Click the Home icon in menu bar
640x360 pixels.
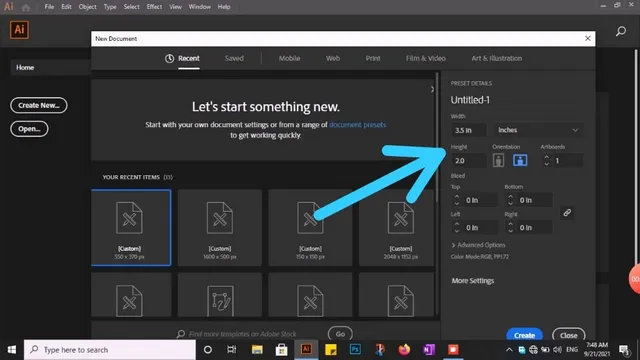tap(26, 7)
